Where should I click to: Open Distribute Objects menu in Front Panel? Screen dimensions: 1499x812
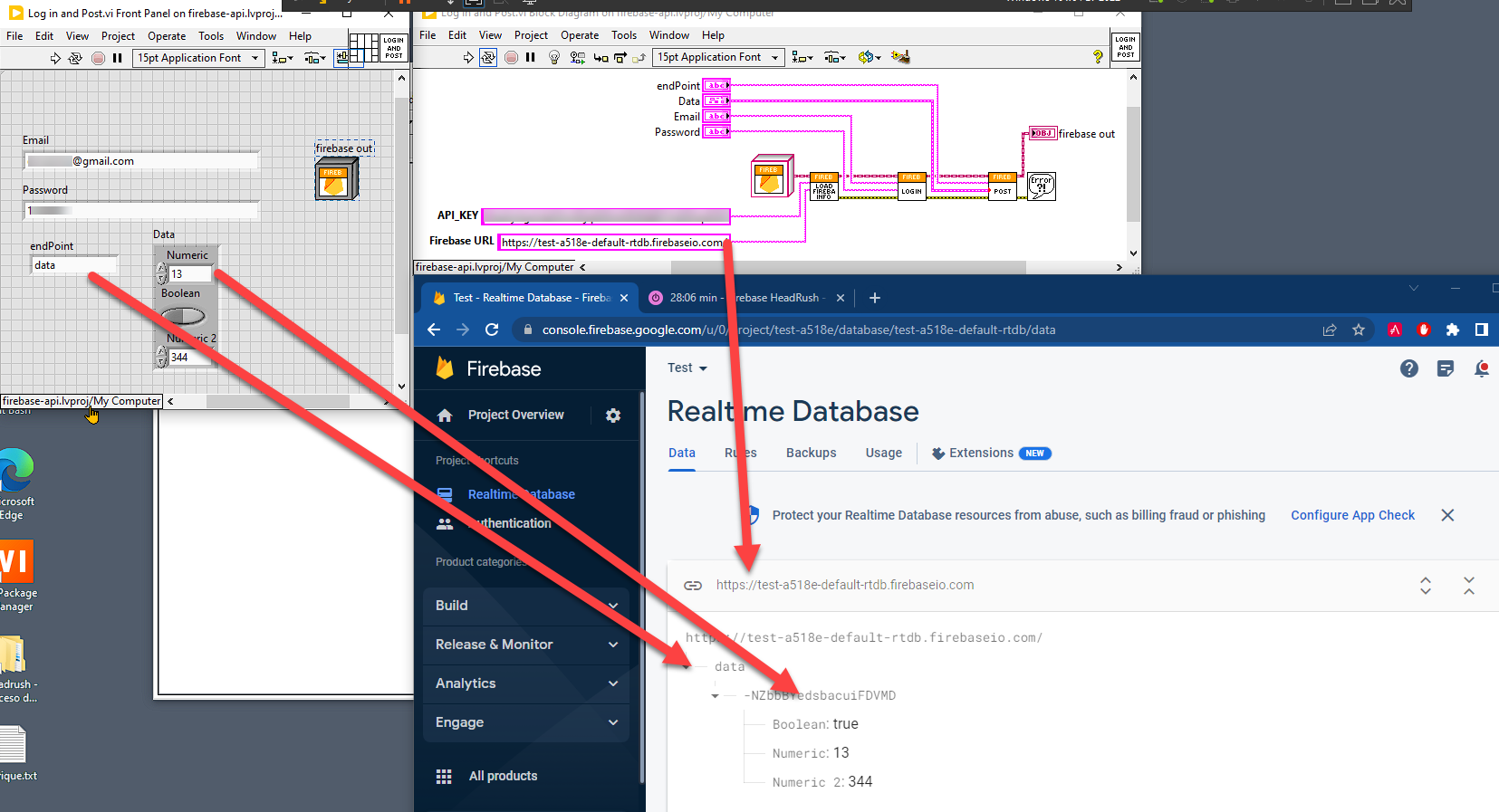point(314,58)
